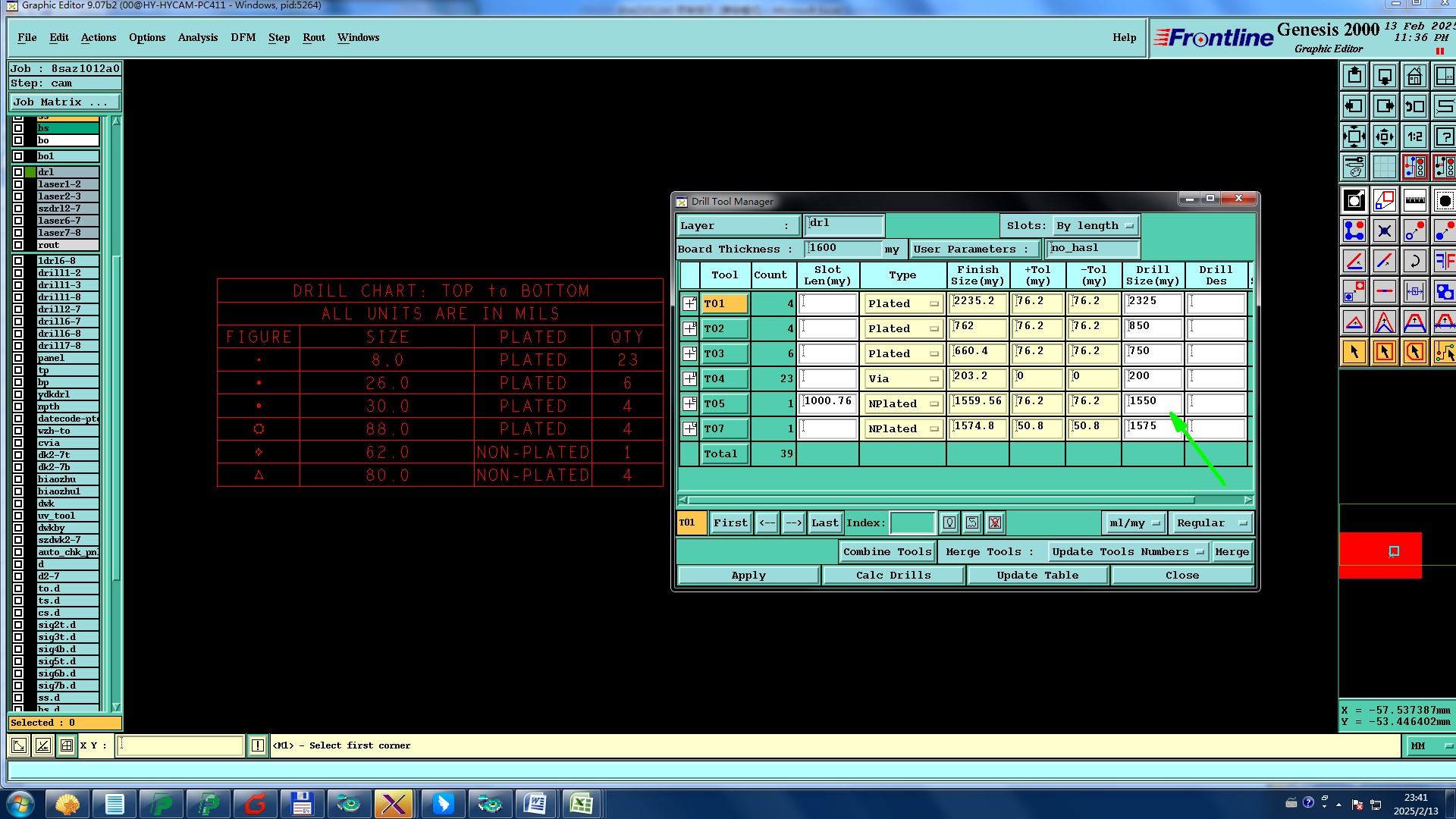Toggle checkbox for the rout layer
Image resolution: width=1456 pixels, height=819 pixels.
click(18, 245)
